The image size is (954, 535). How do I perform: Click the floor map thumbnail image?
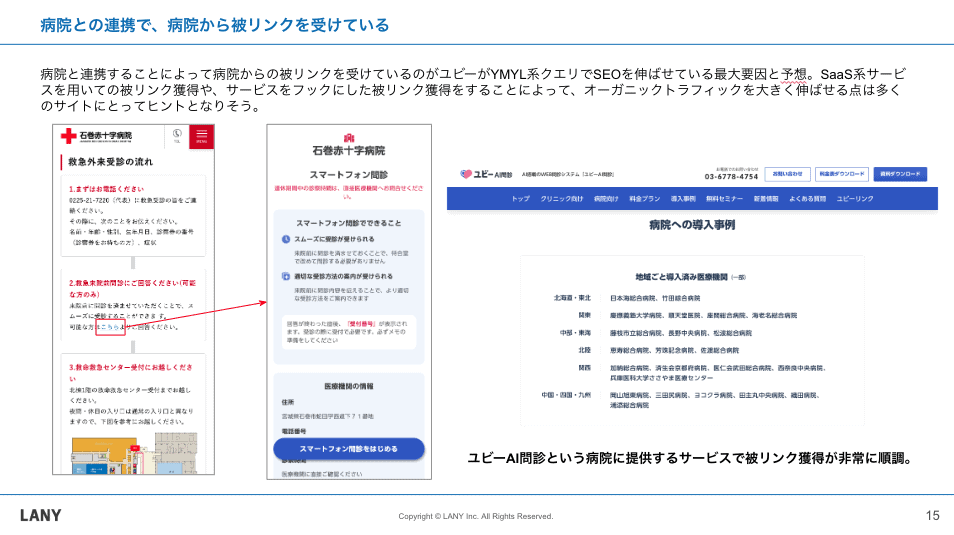(134, 453)
